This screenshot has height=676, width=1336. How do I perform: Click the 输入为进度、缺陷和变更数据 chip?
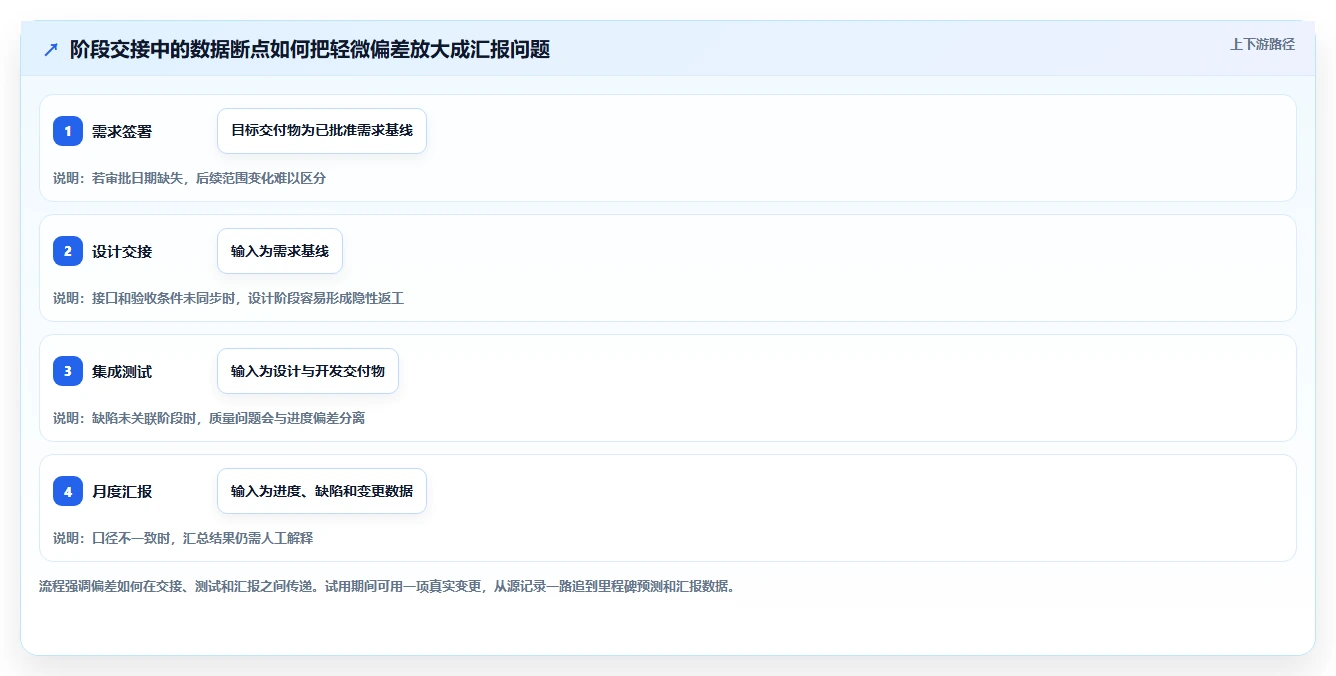322,491
